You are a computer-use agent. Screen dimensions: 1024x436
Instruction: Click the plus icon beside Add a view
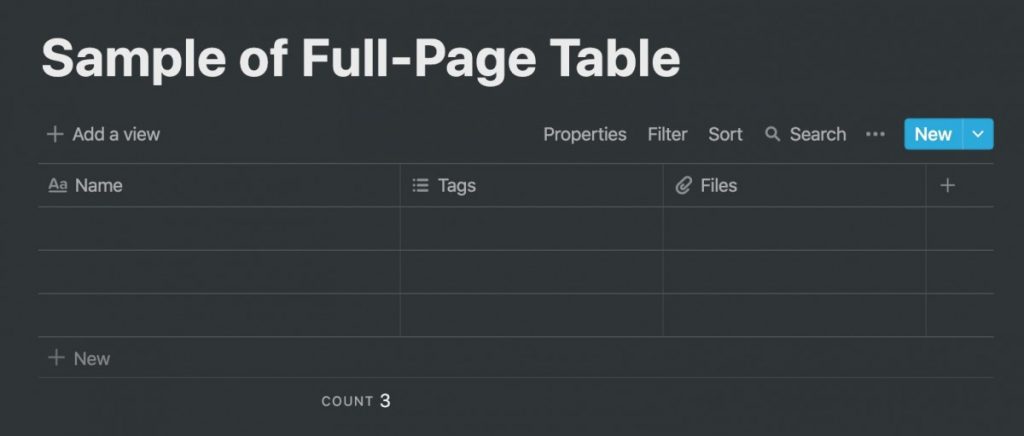[55, 134]
